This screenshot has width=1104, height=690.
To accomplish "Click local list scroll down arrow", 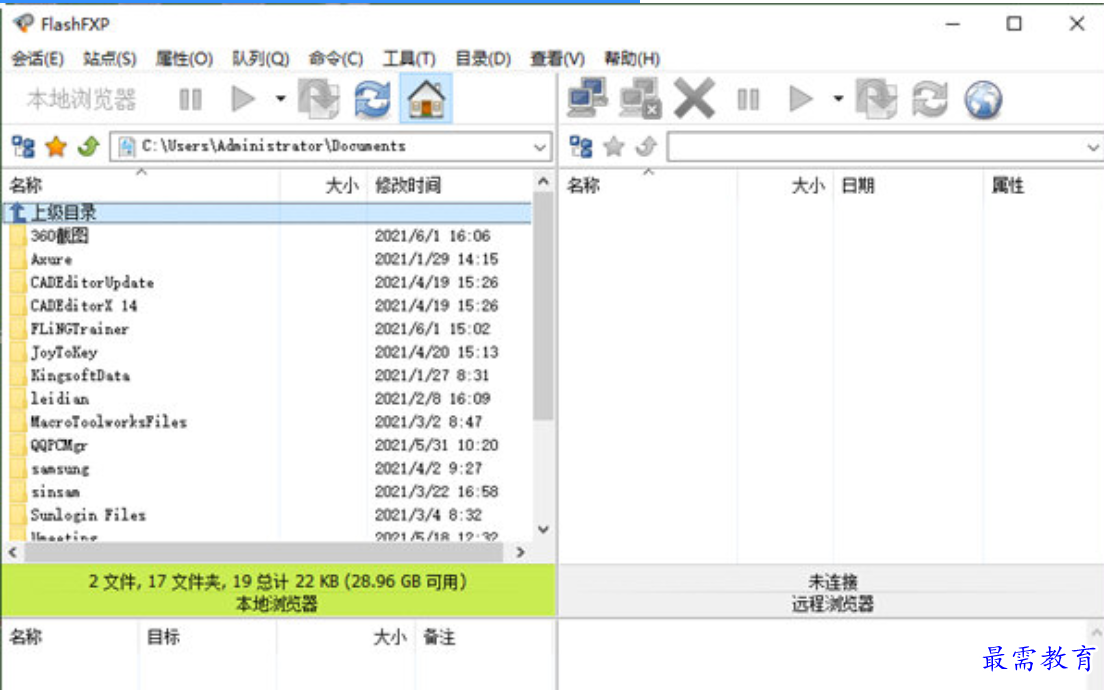I will [x=543, y=529].
